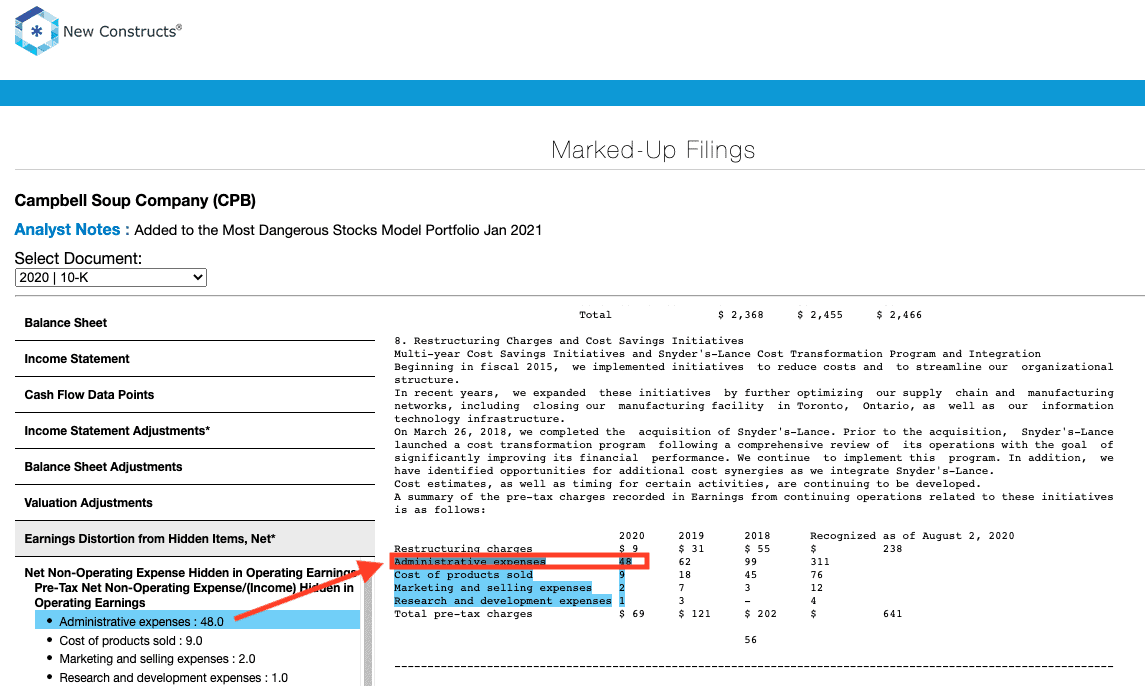Click the Recognized as of August 2, 2020 header
This screenshot has height=686, width=1145.
[x=912, y=536]
